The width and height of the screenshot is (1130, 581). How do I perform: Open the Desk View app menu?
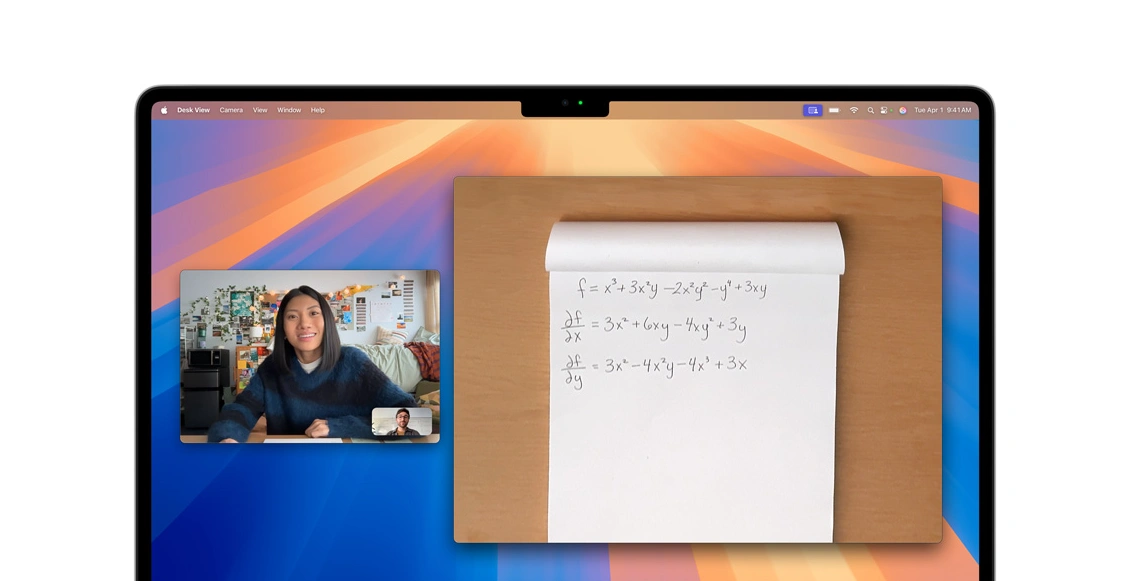pyautogui.click(x=193, y=110)
